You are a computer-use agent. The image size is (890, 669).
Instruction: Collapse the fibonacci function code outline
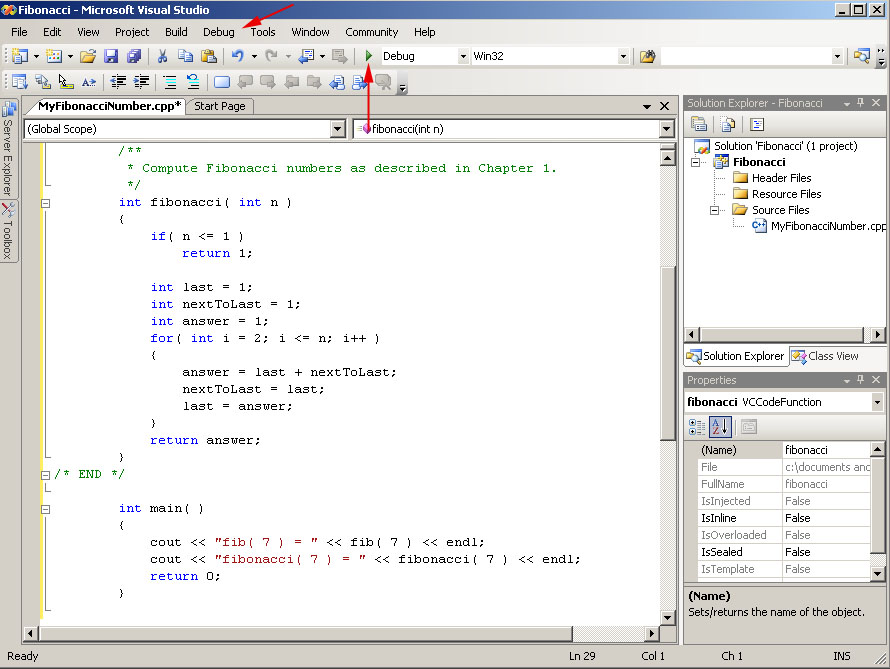46,203
